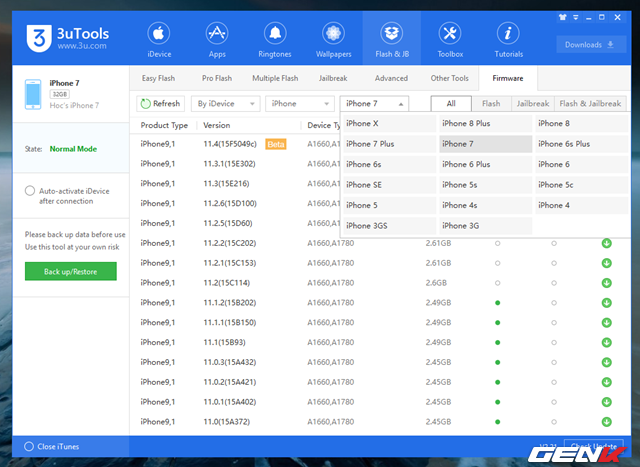This screenshot has height=467, width=640.
Task: Open the Apps section icon
Action: tap(217, 33)
